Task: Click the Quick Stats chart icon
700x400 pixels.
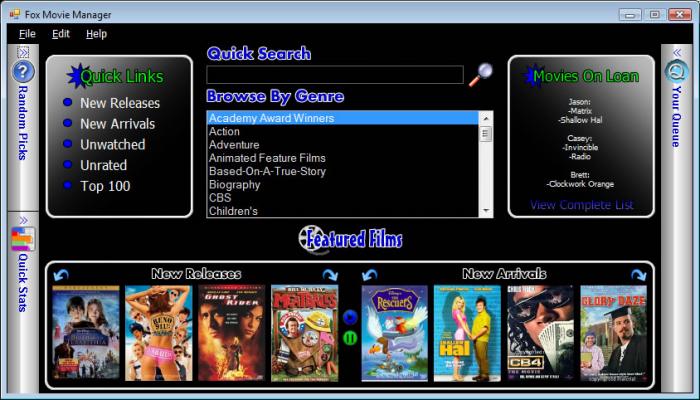Action: [x=23, y=239]
